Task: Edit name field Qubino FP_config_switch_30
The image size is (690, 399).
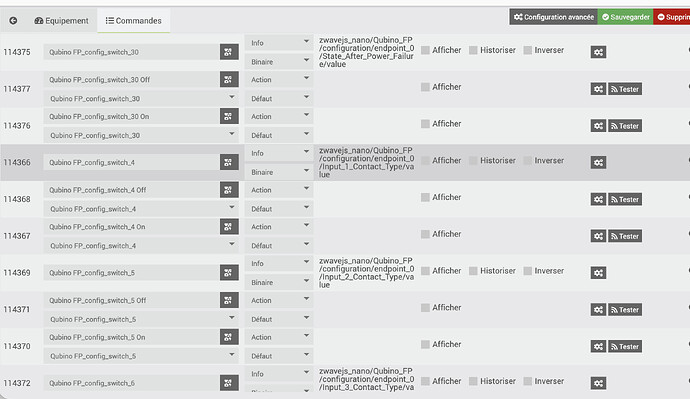Action: pos(132,52)
